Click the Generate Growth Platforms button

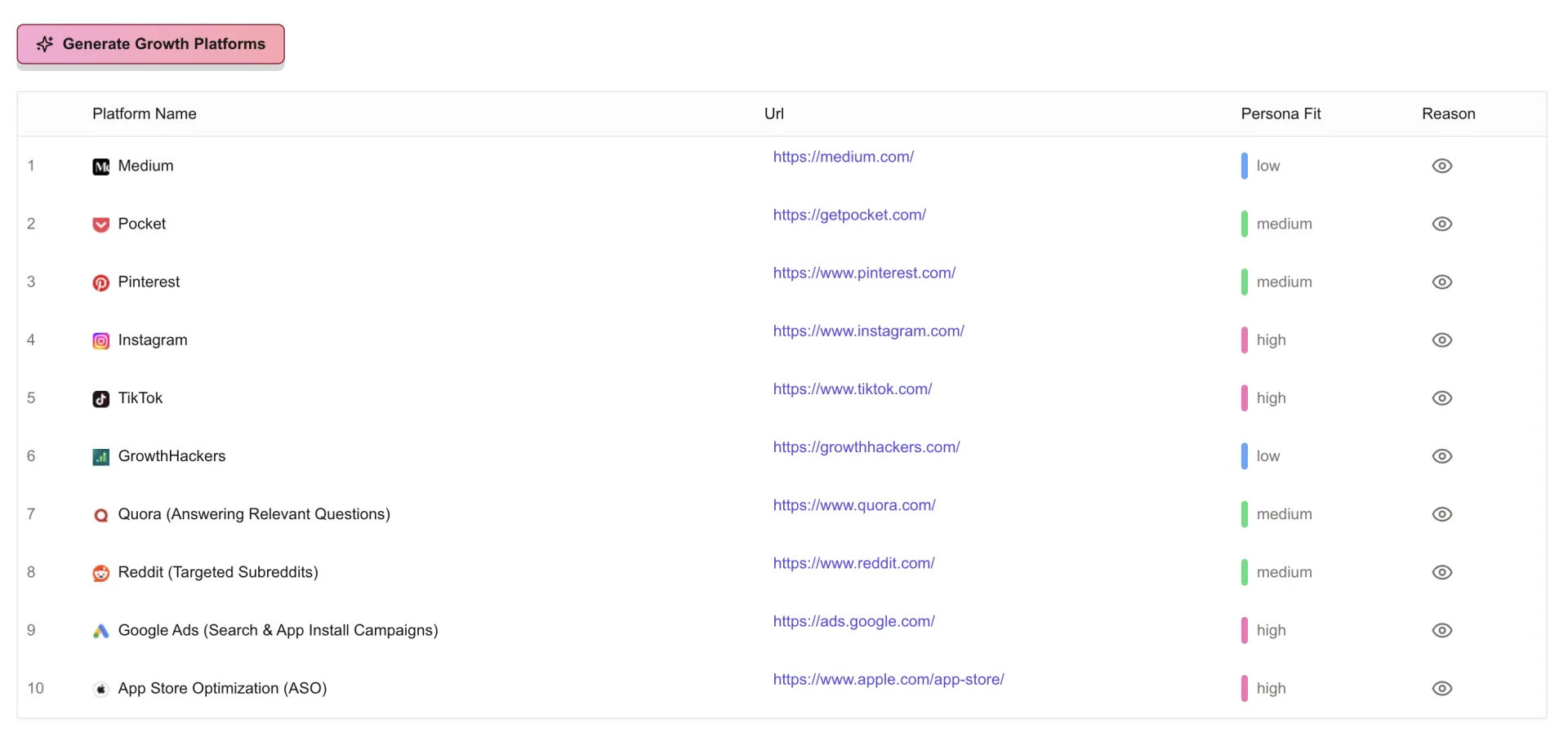(x=151, y=44)
